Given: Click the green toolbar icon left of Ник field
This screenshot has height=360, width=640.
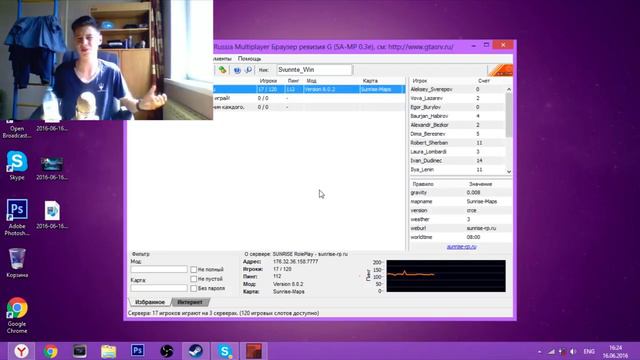Looking at the screenshot, I should coord(222,70).
